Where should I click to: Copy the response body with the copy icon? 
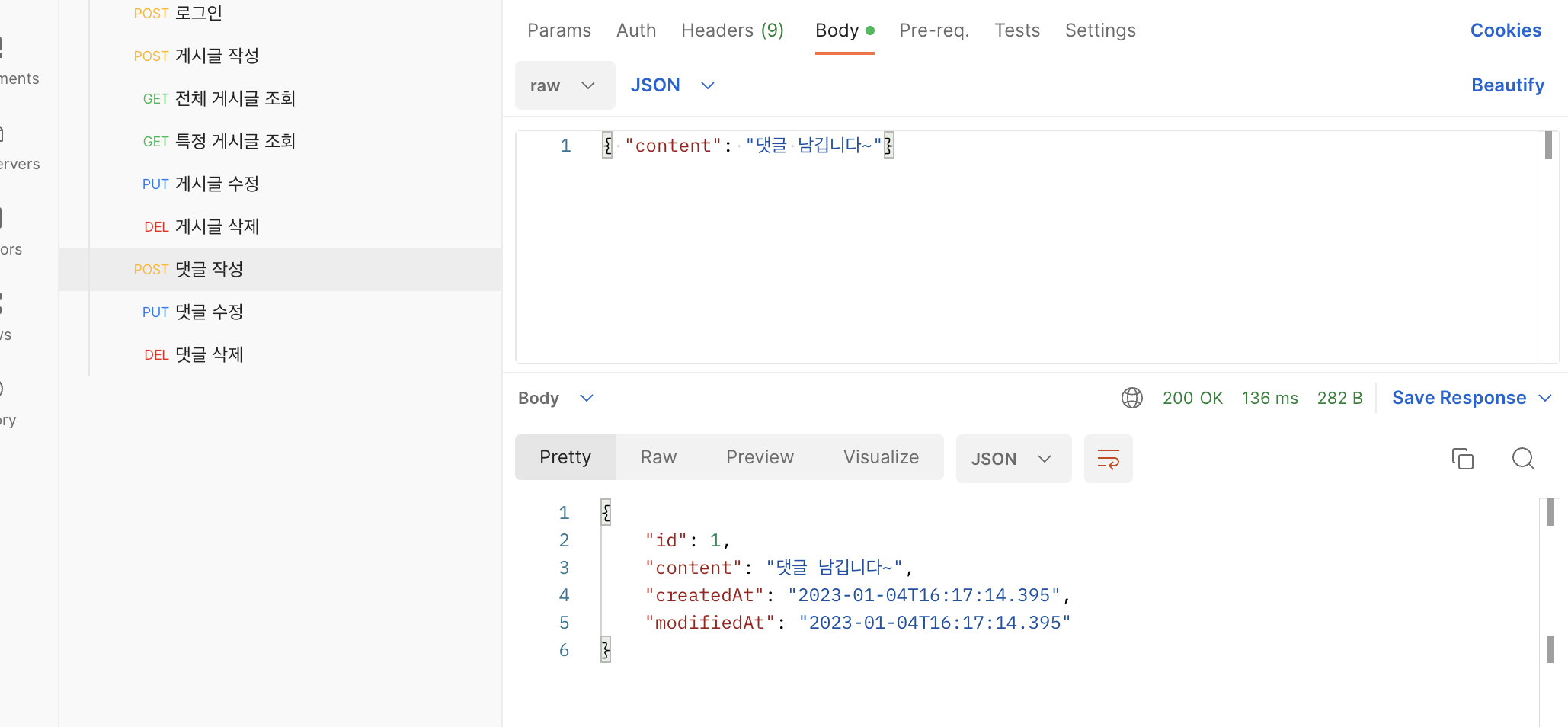tap(1462, 459)
